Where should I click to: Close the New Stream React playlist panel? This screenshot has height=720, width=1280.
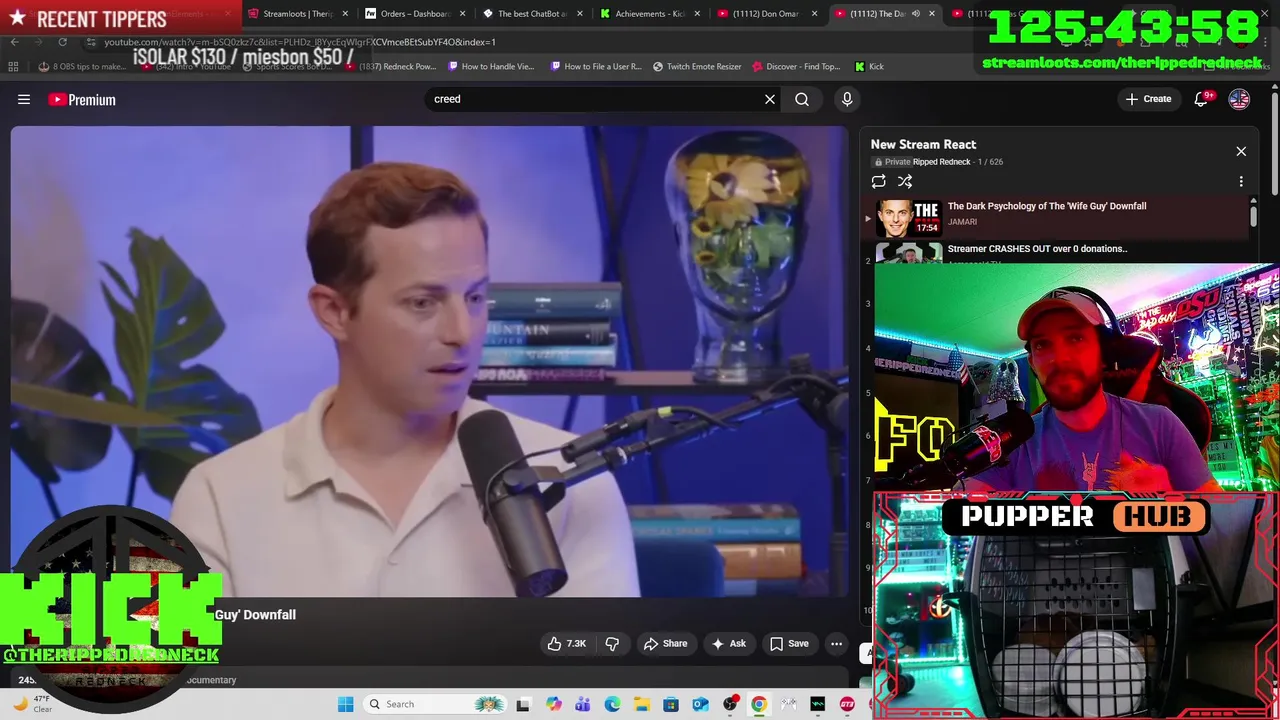(x=1241, y=151)
